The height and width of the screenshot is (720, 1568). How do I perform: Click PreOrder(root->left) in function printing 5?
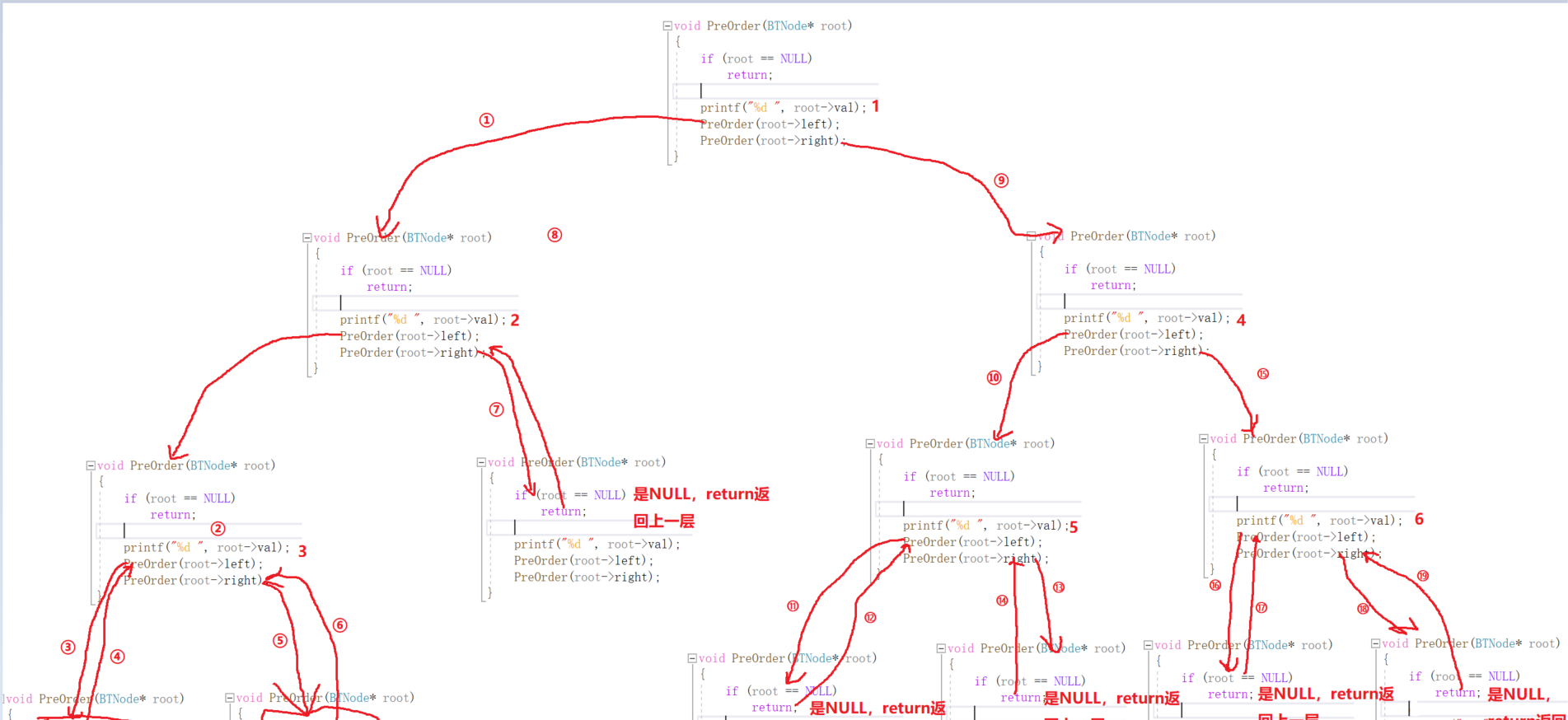[x=972, y=542]
